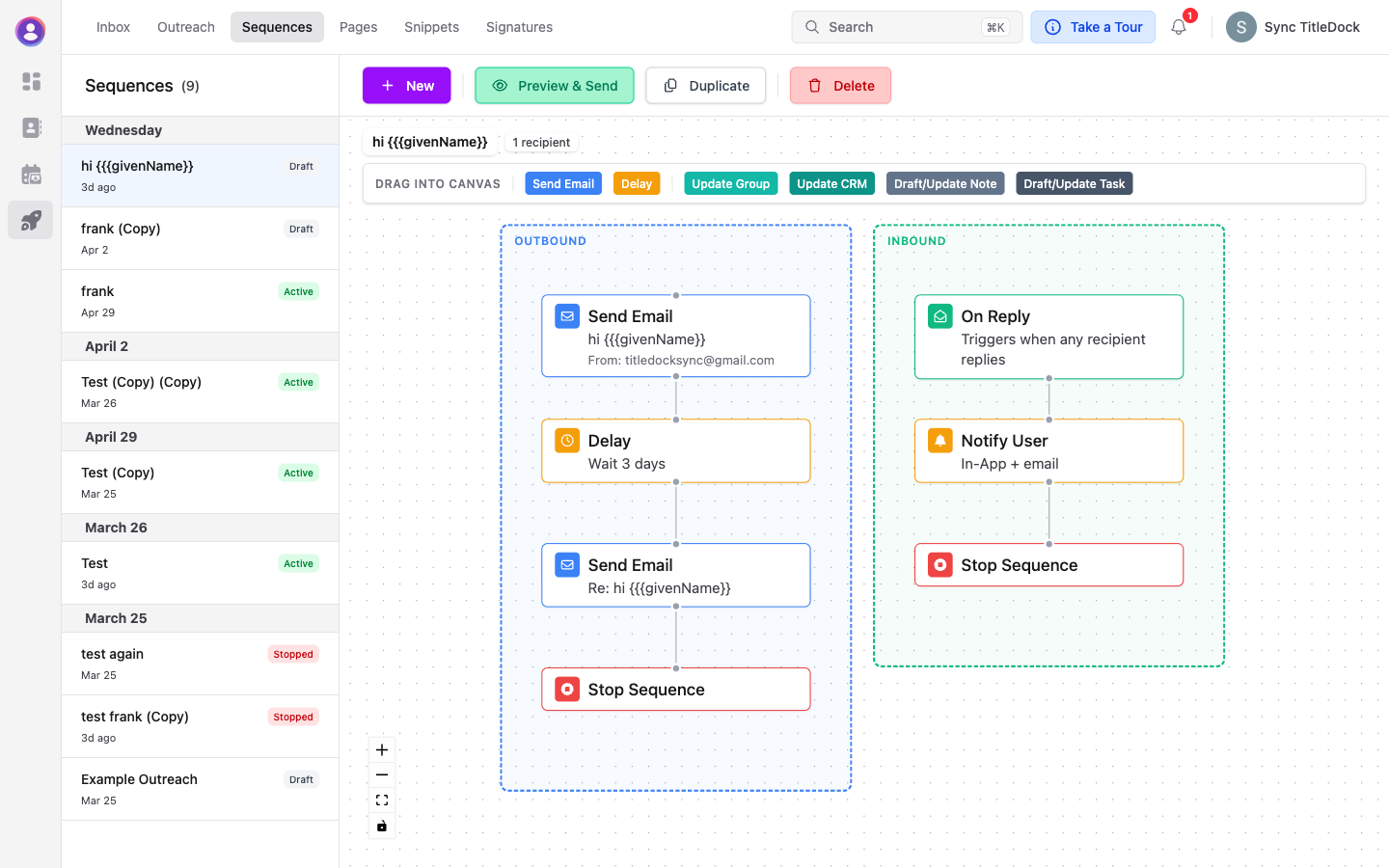The width and height of the screenshot is (1389, 868).
Task: Click the bell icon on the Notify User node
Action: point(940,441)
